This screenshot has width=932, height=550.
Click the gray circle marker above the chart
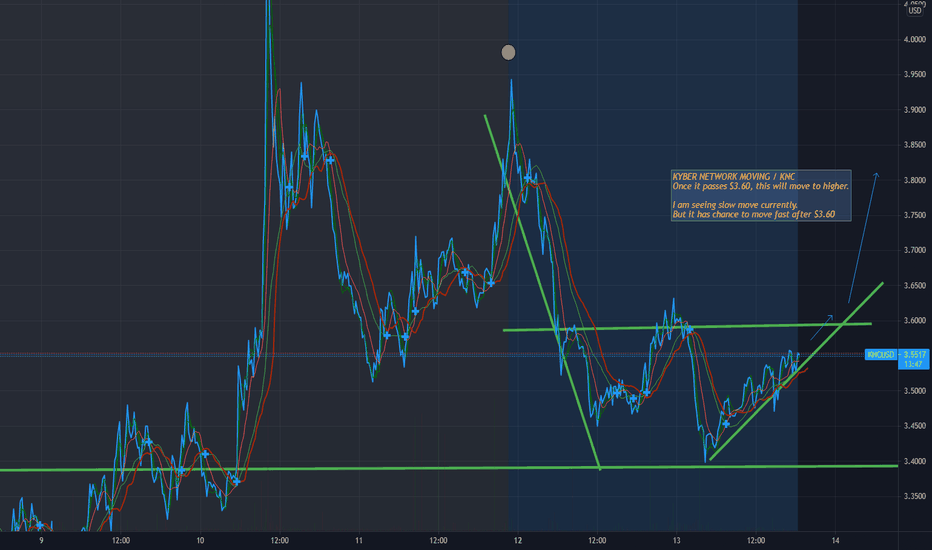point(508,52)
